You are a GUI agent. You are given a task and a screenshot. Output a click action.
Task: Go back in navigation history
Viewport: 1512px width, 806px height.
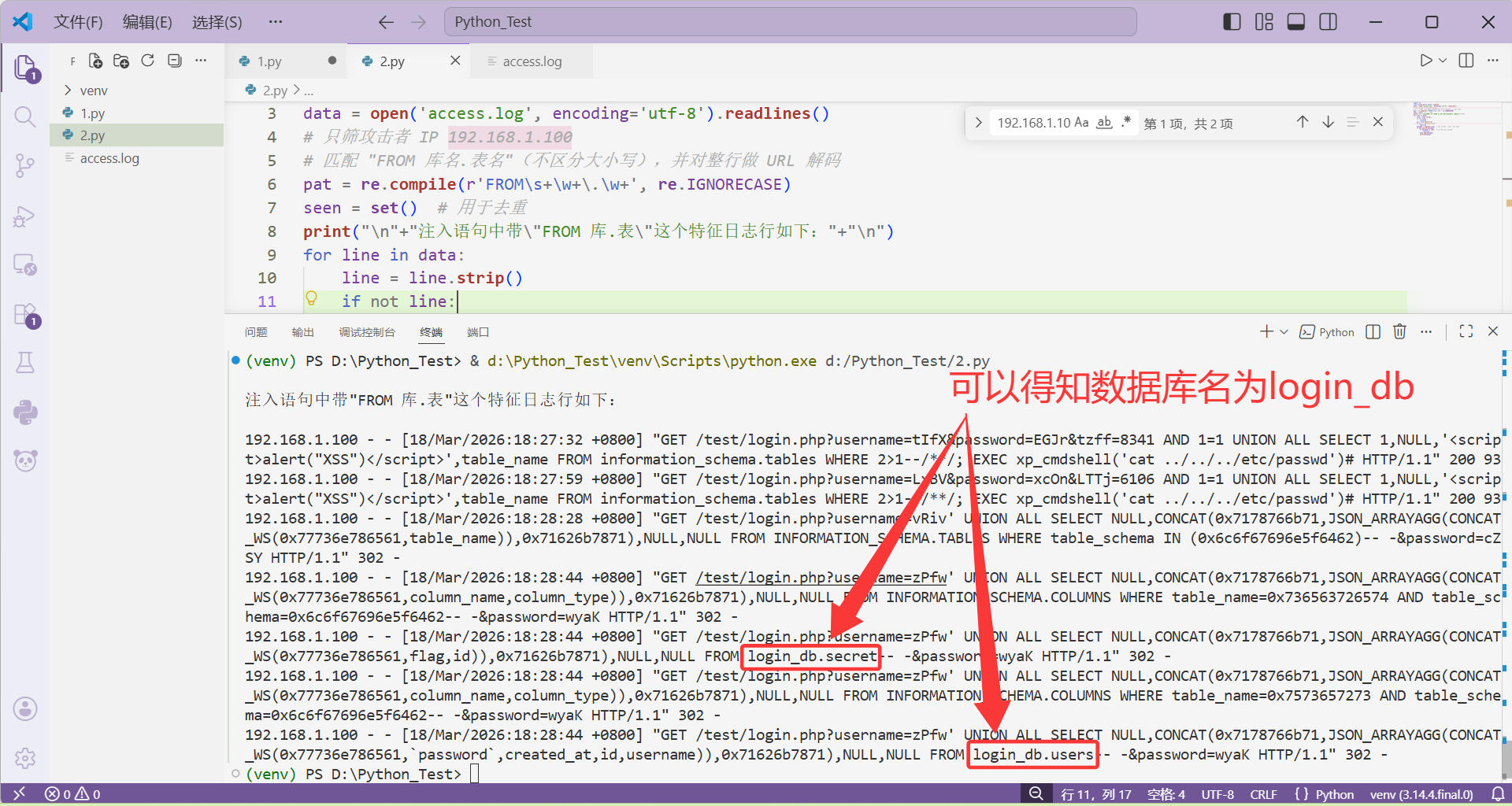click(x=386, y=22)
